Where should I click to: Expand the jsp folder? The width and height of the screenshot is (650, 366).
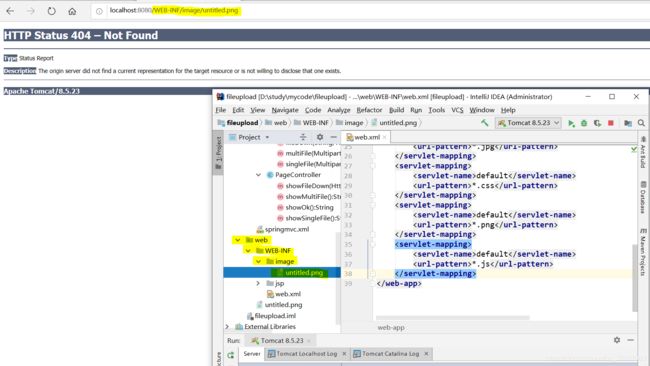tap(258, 283)
